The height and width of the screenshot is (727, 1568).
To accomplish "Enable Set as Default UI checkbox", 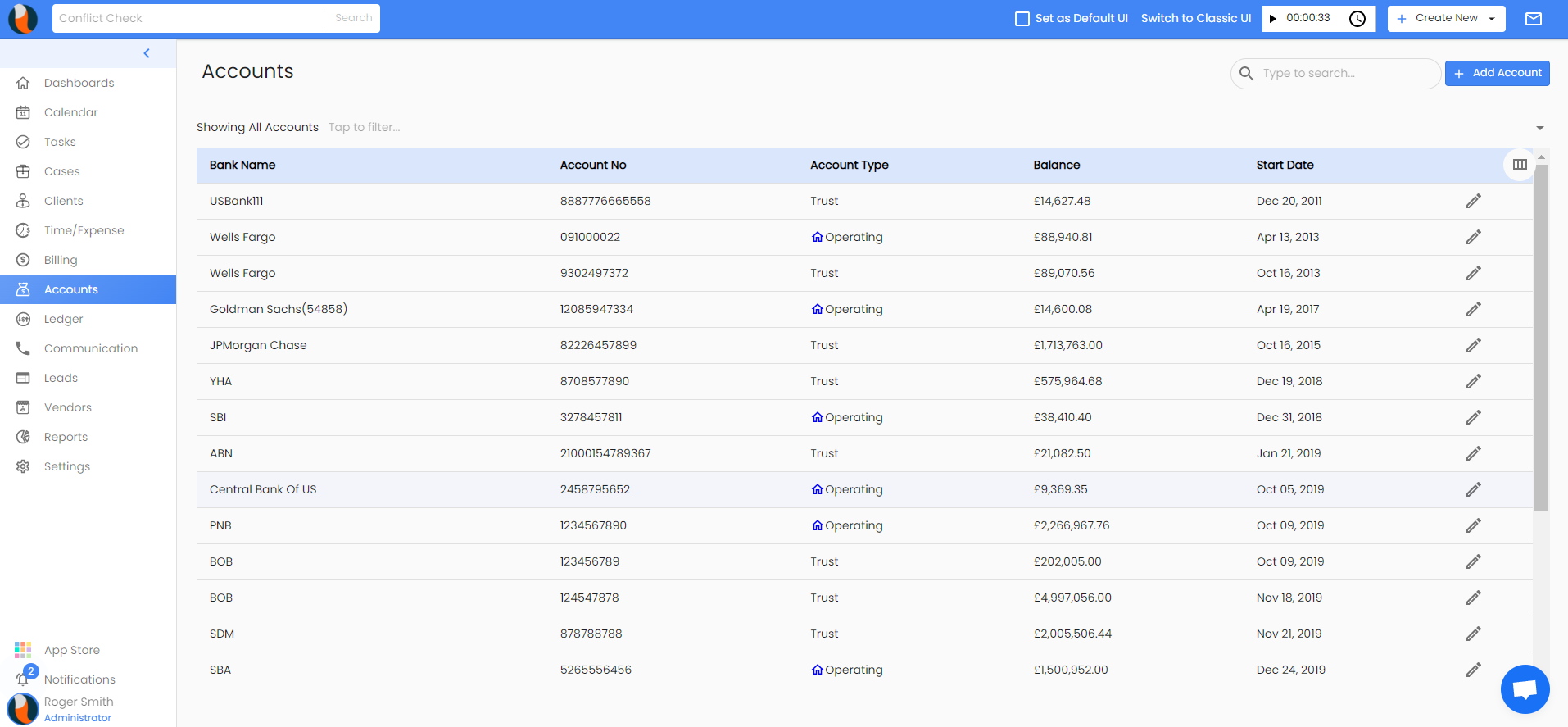I will [x=1022, y=19].
